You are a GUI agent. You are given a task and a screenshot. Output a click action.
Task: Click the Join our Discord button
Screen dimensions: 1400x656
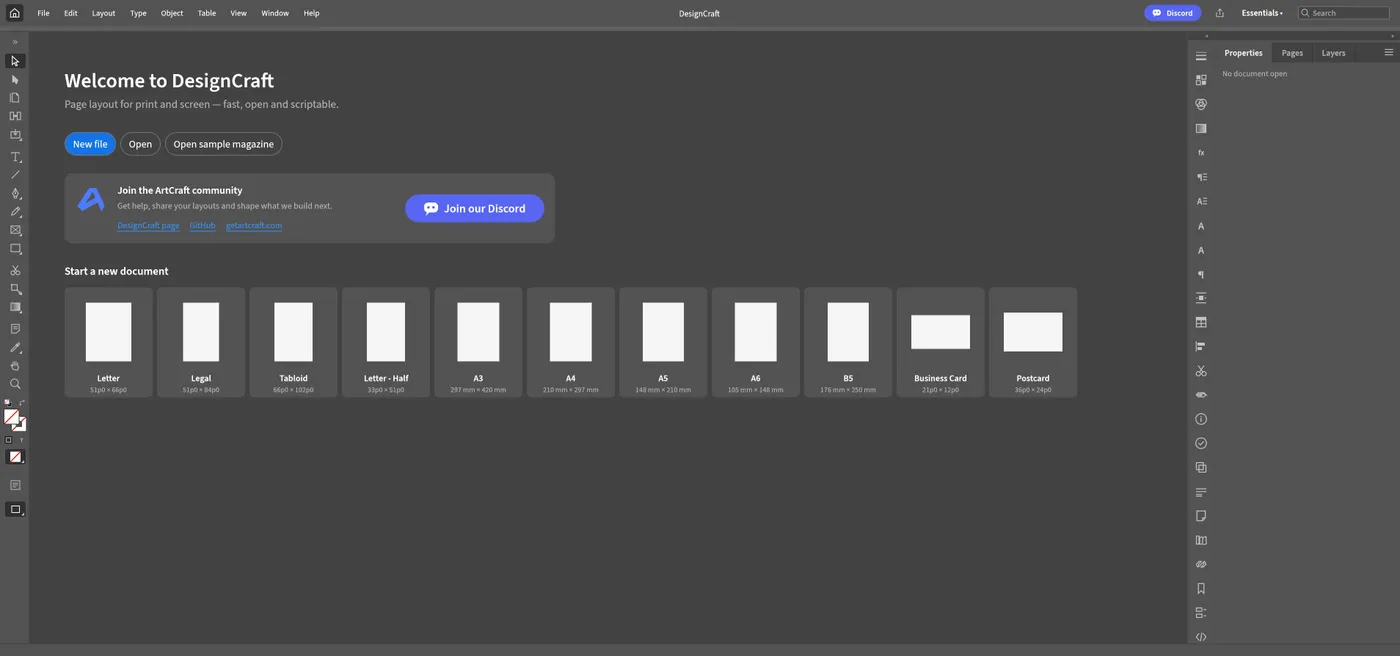pos(474,208)
